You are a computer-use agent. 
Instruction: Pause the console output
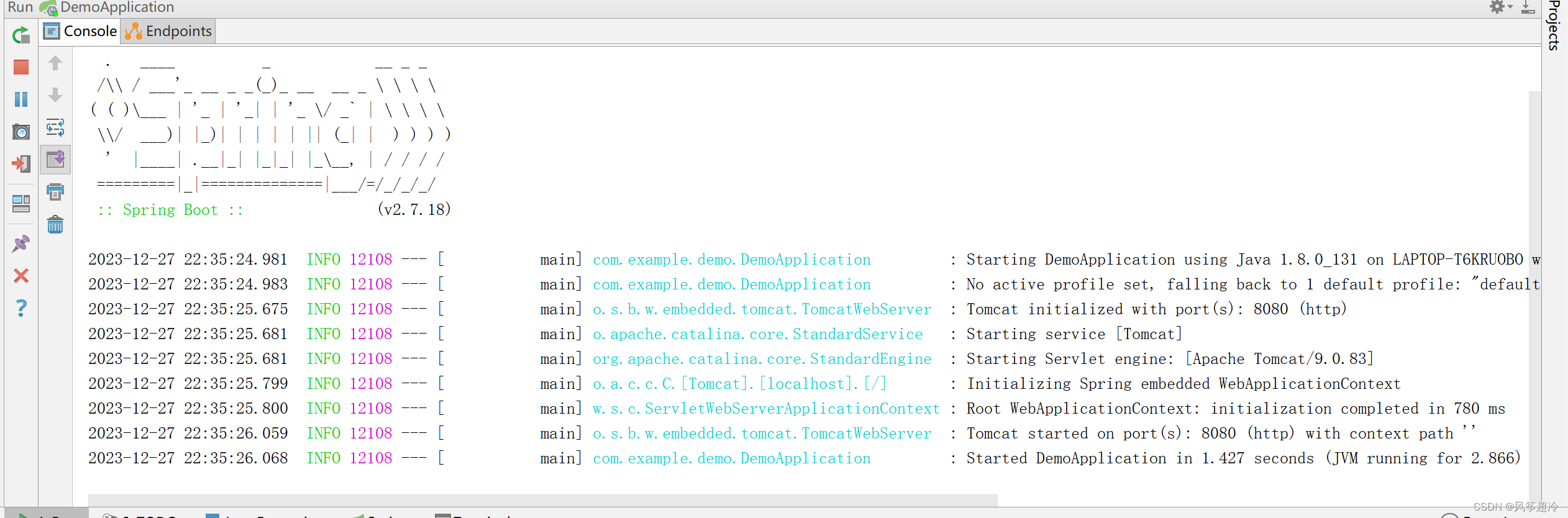click(x=21, y=99)
